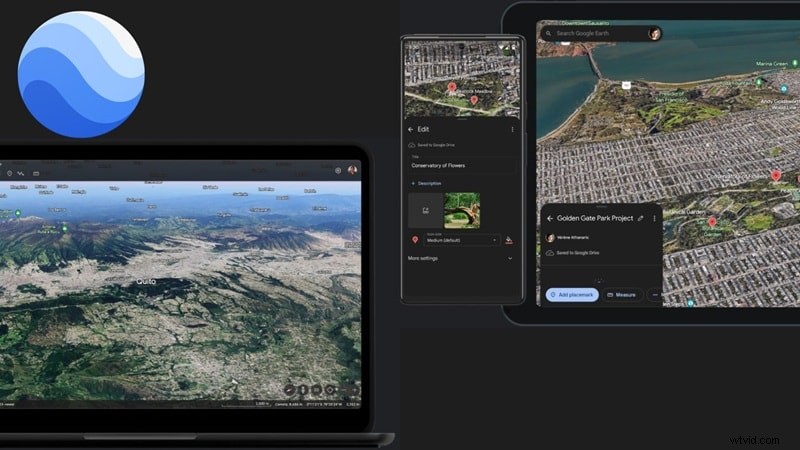Open the account avatar on the laptop
The image size is (800, 450).
pyautogui.click(x=352, y=170)
